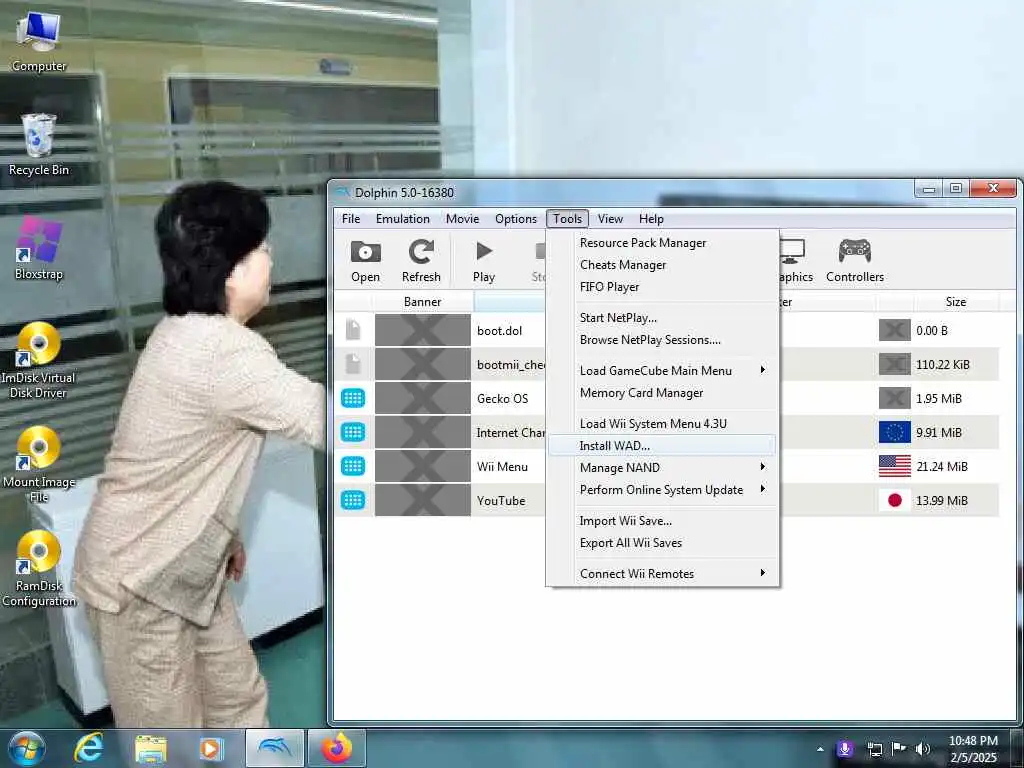1024x768 pixels.
Task: Click the 21.24 MiB size cell
Action: tap(942, 466)
